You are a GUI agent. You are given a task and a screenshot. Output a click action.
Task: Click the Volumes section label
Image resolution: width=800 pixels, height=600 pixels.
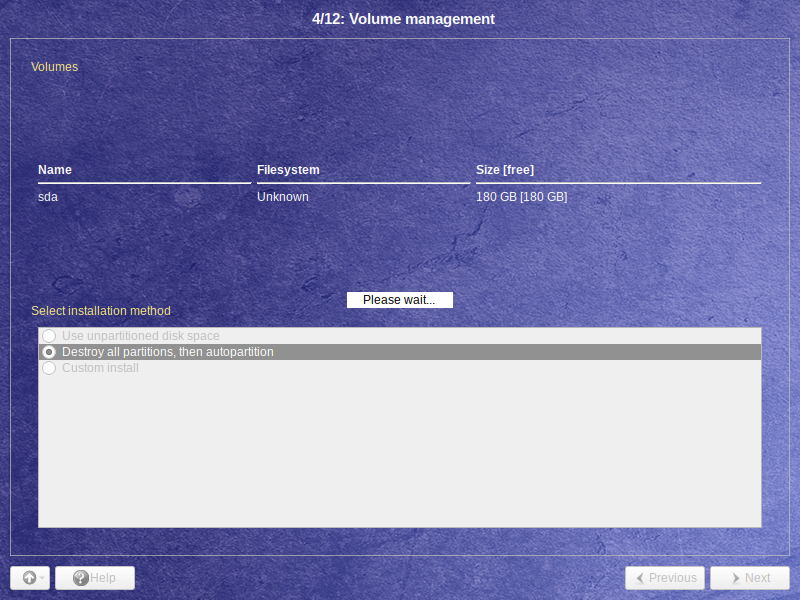tap(55, 67)
